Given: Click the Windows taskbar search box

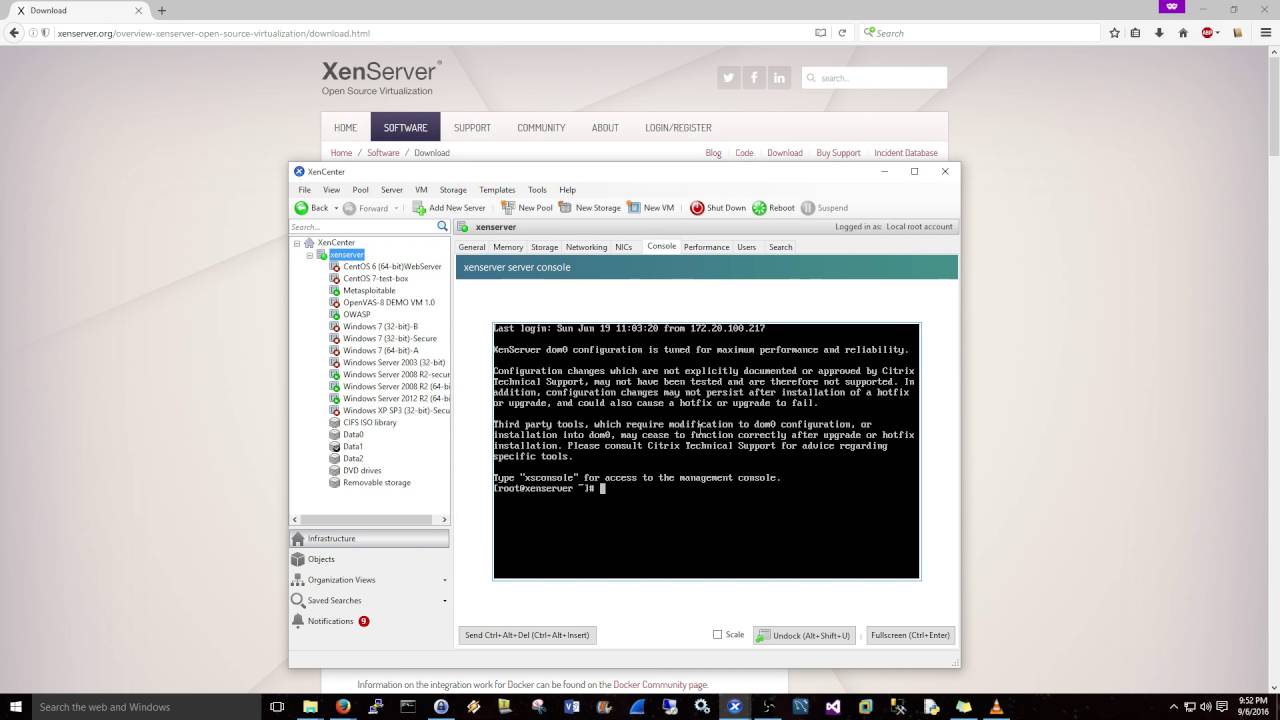Looking at the screenshot, I should pyautogui.click(x=147, y=707).
